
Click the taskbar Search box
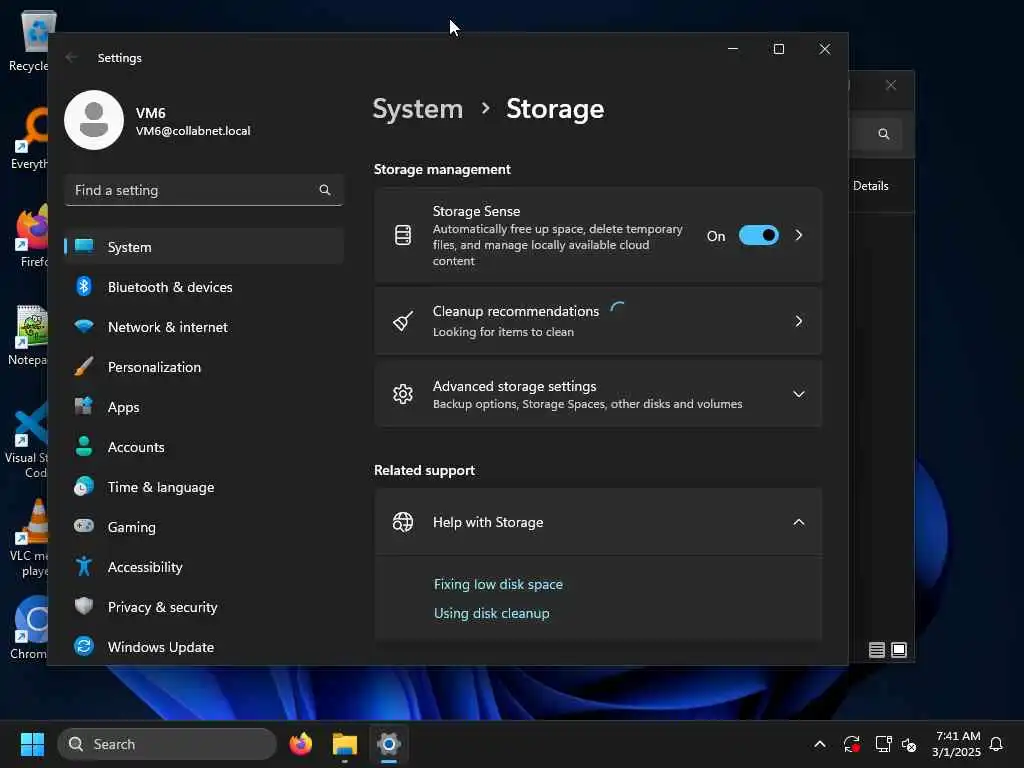[167, 744]
